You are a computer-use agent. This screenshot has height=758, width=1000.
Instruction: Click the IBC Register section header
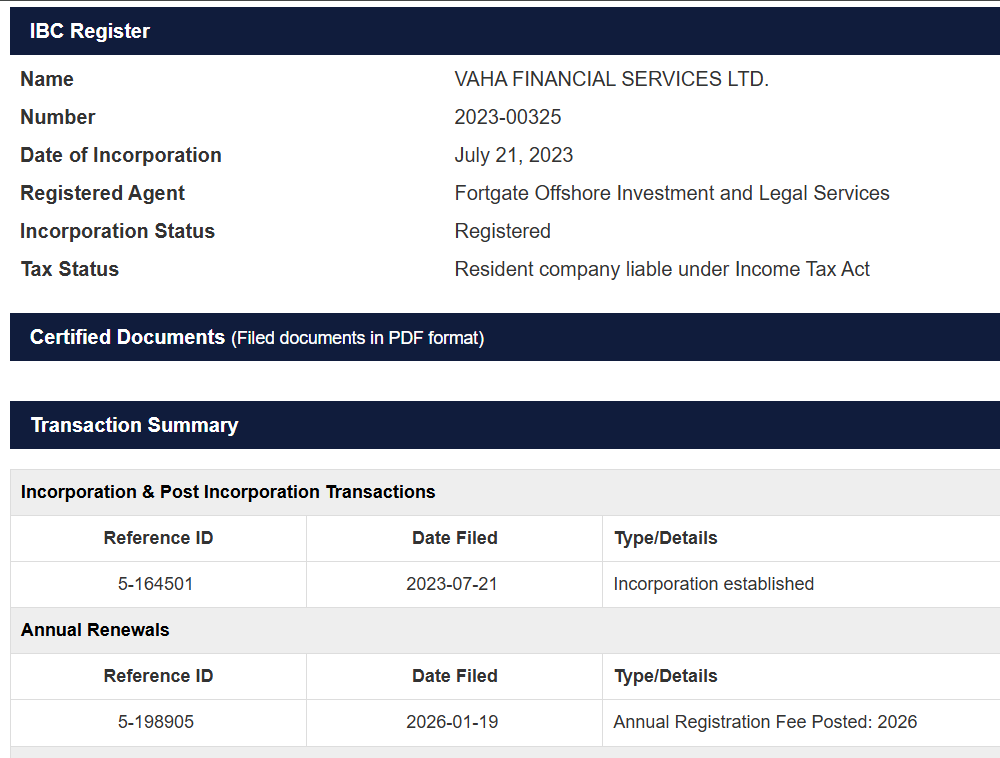pos(505,31)
